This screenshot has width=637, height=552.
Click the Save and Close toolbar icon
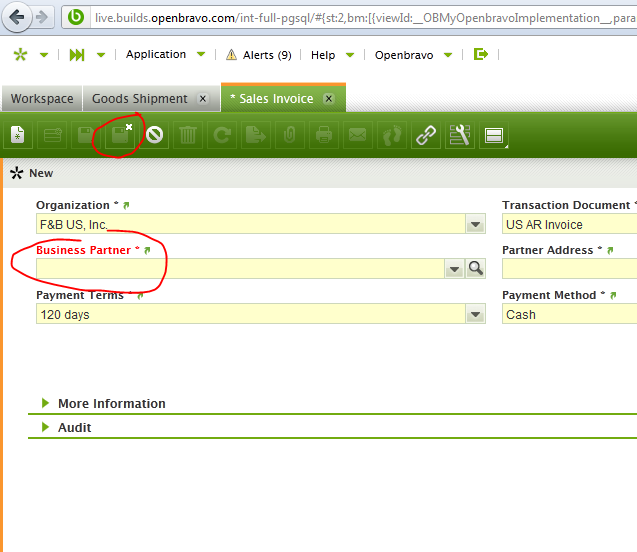[x=120, y=135]
